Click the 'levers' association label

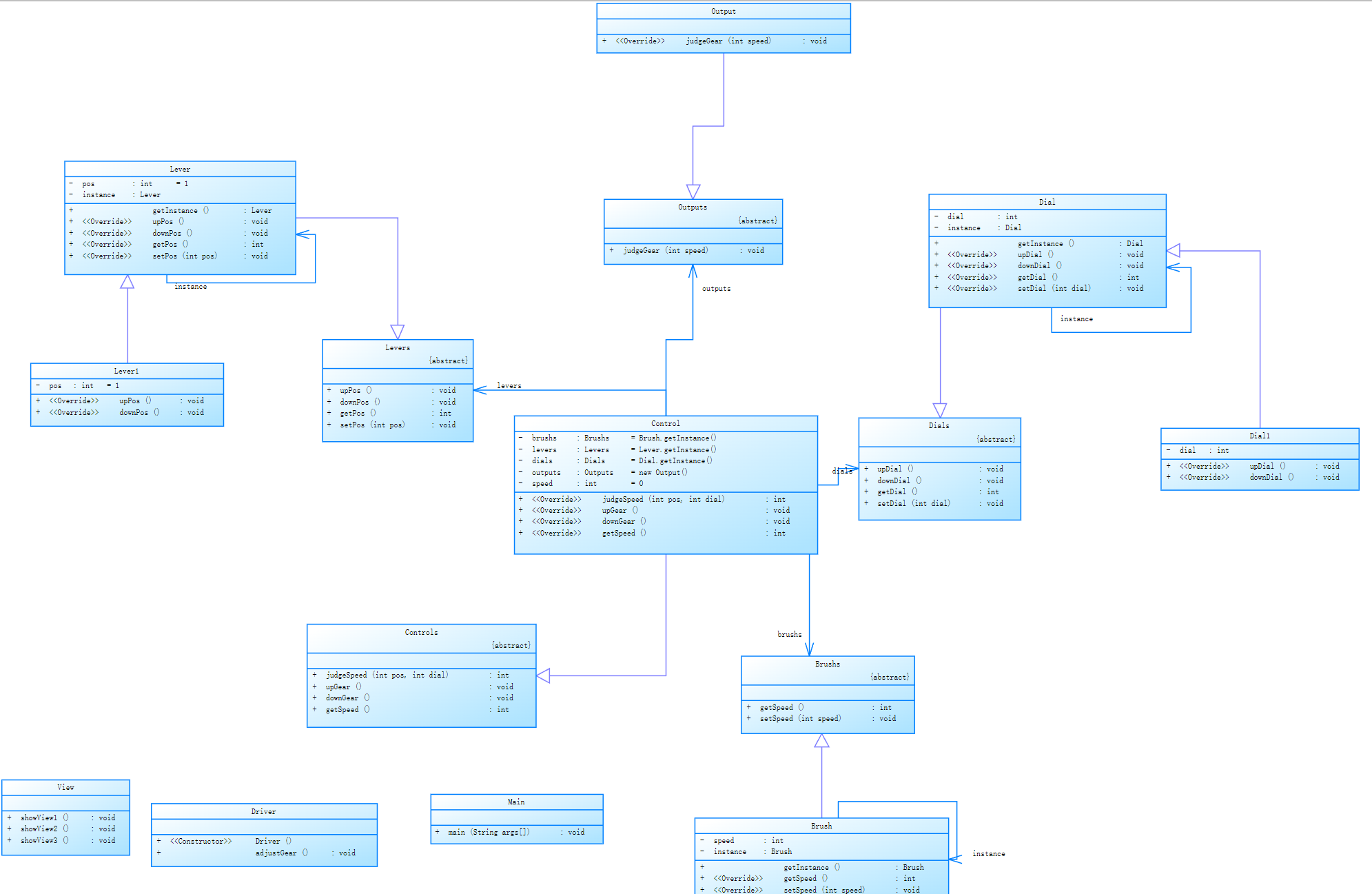509,385
